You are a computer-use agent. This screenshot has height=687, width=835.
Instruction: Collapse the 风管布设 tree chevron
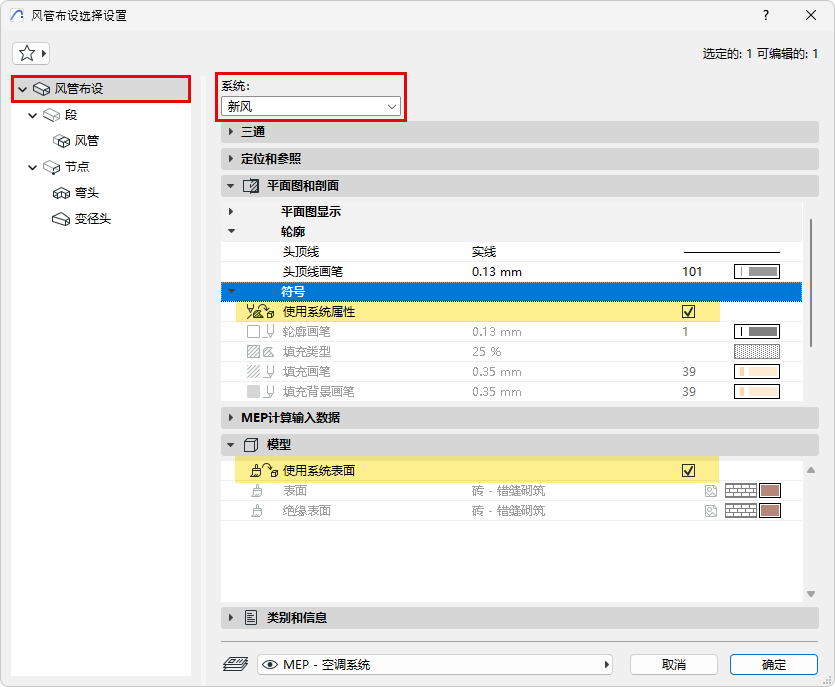[22, 89]
